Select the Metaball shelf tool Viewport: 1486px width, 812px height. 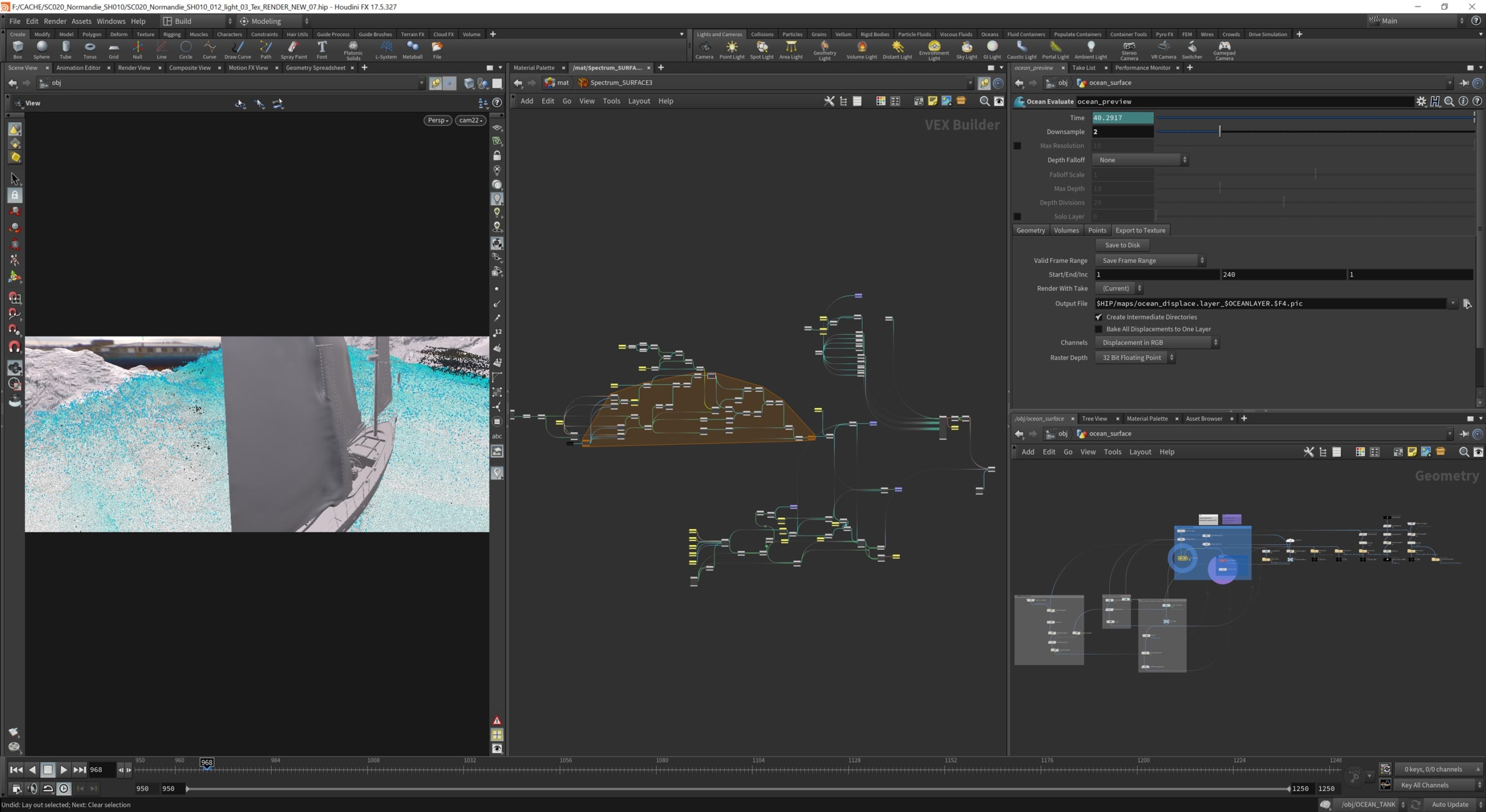412,50
